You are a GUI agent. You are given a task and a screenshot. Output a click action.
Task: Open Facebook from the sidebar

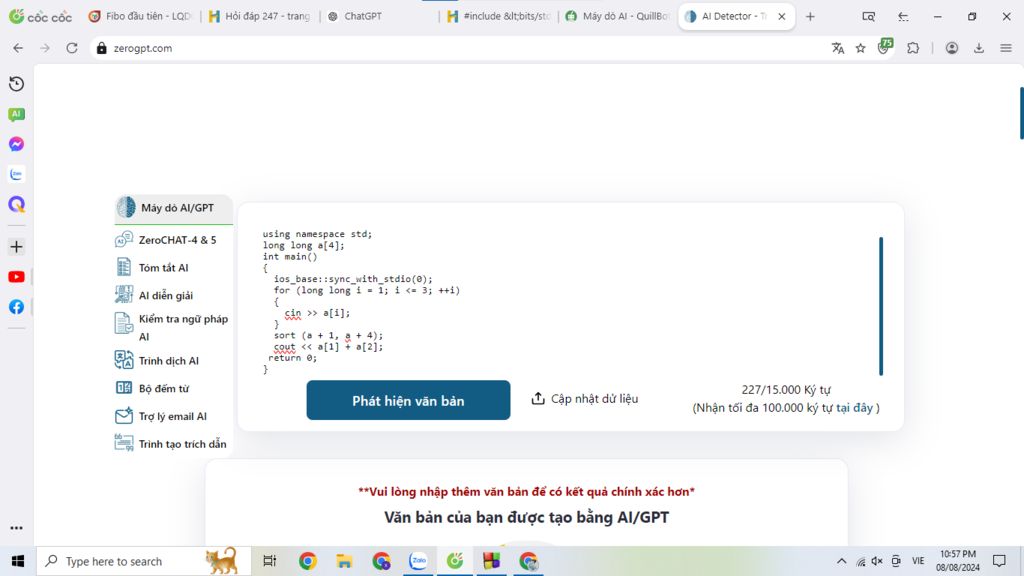click(x=16, y=307)
